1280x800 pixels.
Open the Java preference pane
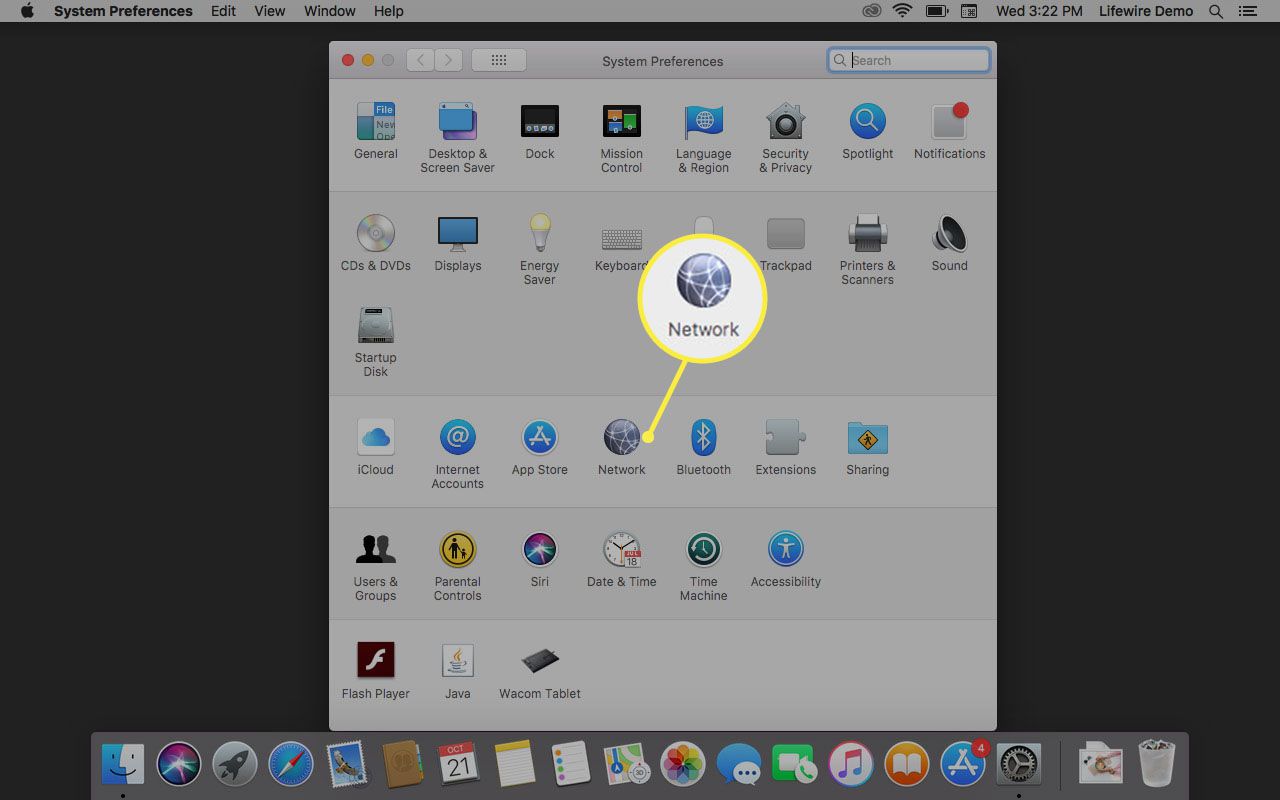point(458,671)
